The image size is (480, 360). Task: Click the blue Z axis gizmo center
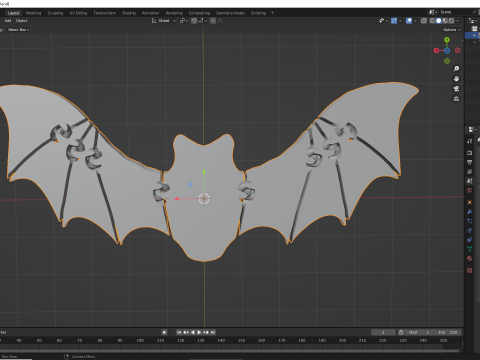[x=447, y=51]
